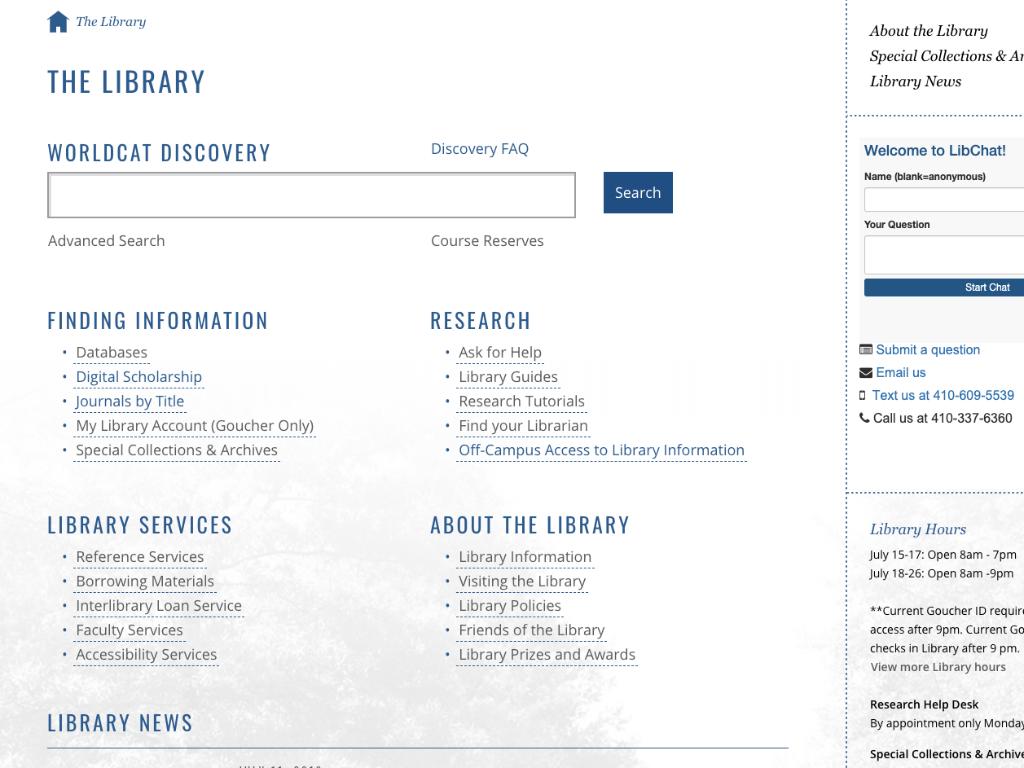
Task: Click the envelope icon beside Email us
Action: [x=866, y=373]
